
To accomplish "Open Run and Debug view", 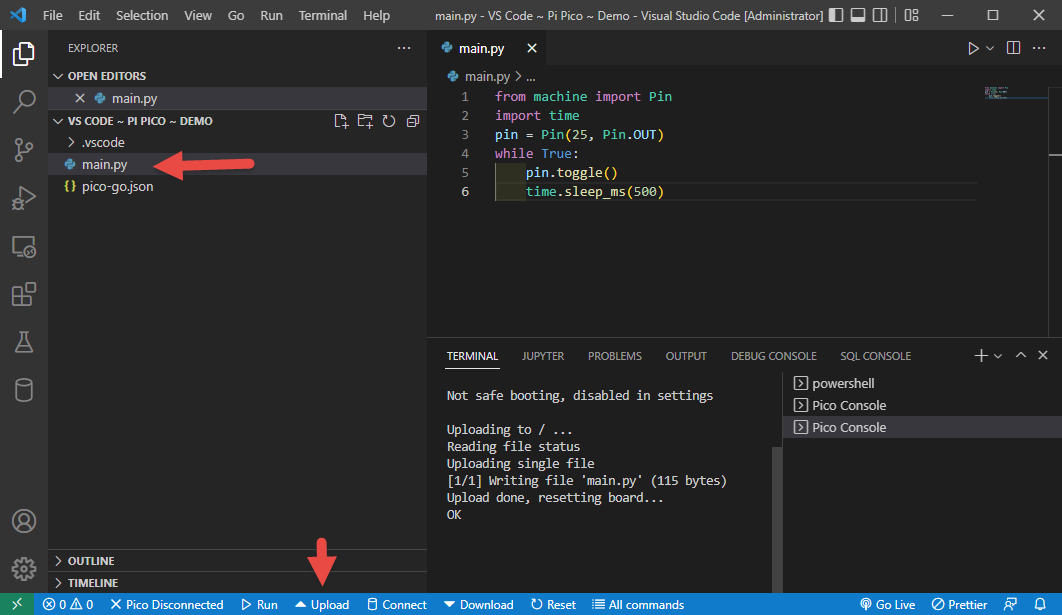I will pyautogui.click(x=23, y=198).
